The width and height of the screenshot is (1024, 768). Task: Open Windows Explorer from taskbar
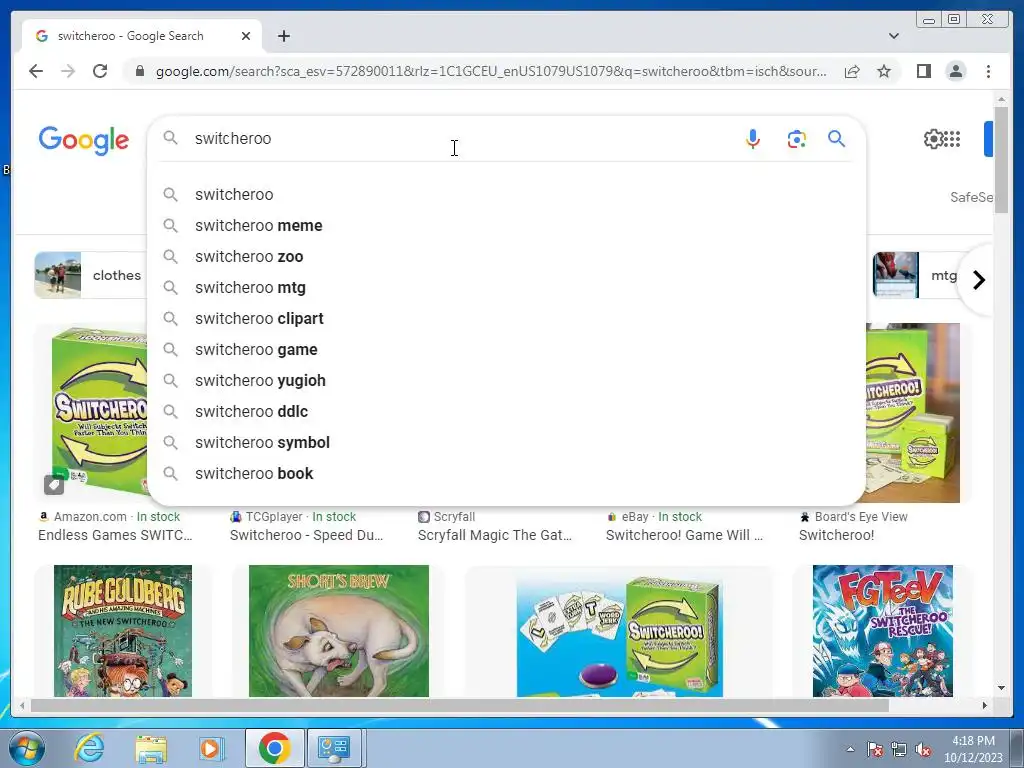[x=151, y=748]
